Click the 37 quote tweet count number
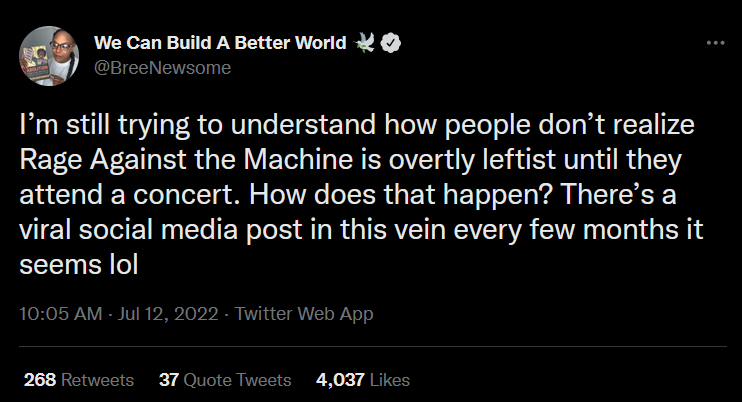This screenshot has height=402, width=742. [x=168, y=380]
